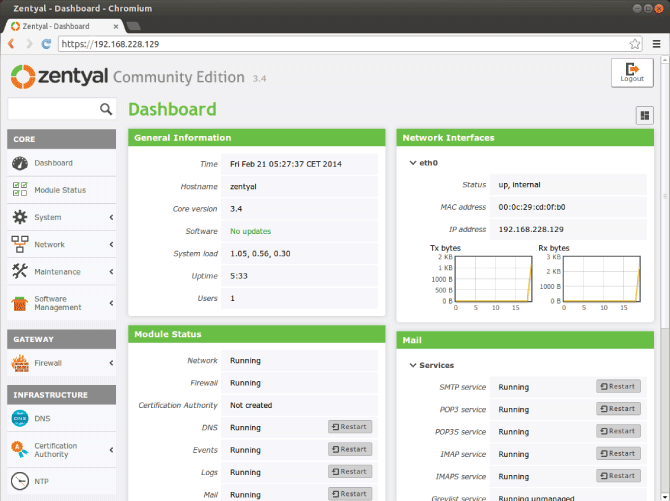The width and height of the screenshot is (670, 501).
Task: Click the Dashboard gauge icon in sidebar
Action: pyautogui.click(x=20, y=163)
